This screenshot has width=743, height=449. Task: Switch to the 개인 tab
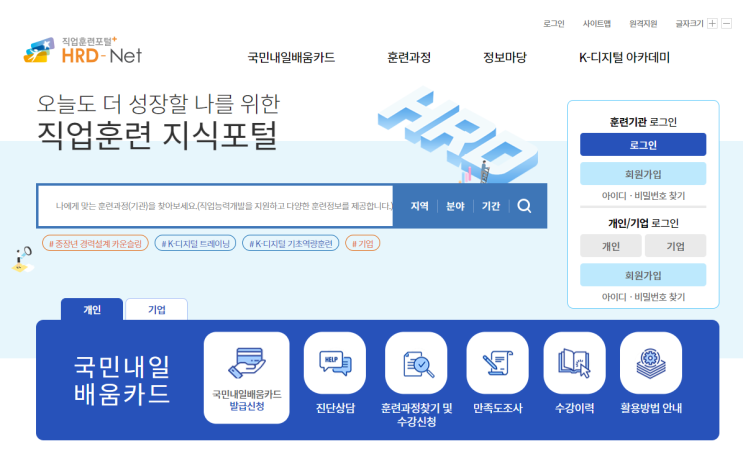pos(92,309)
